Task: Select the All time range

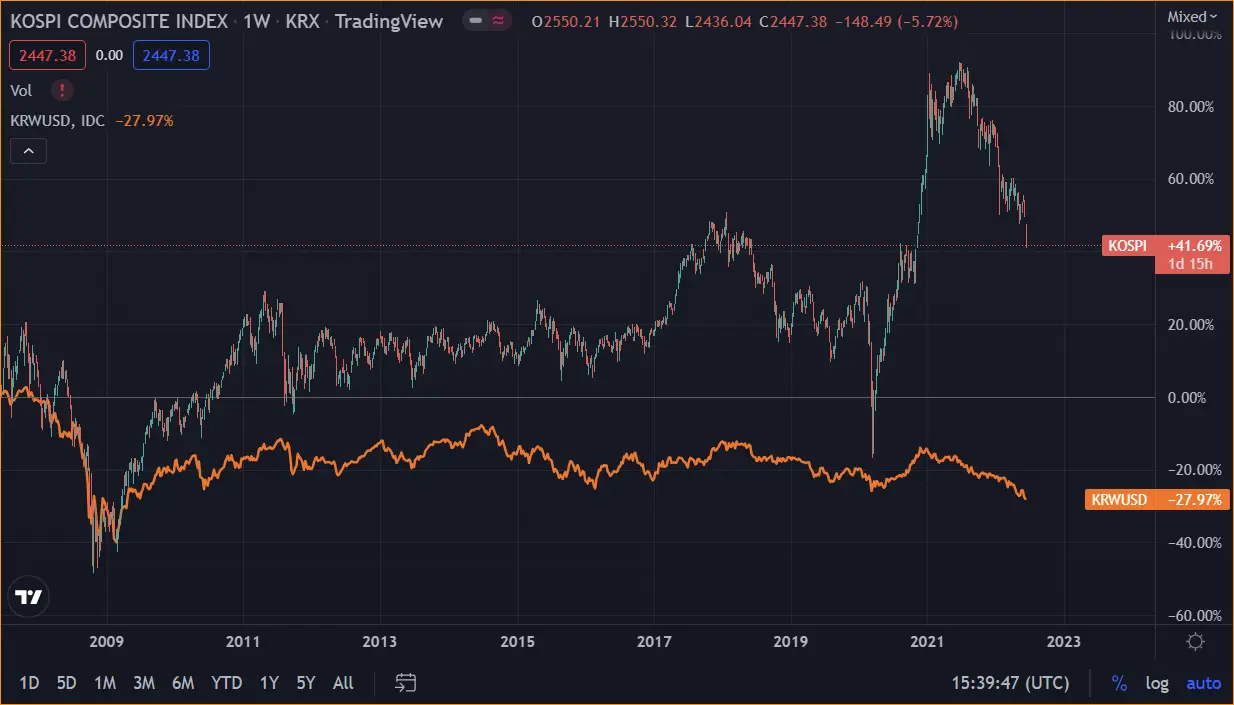Action: click(343, 683)
